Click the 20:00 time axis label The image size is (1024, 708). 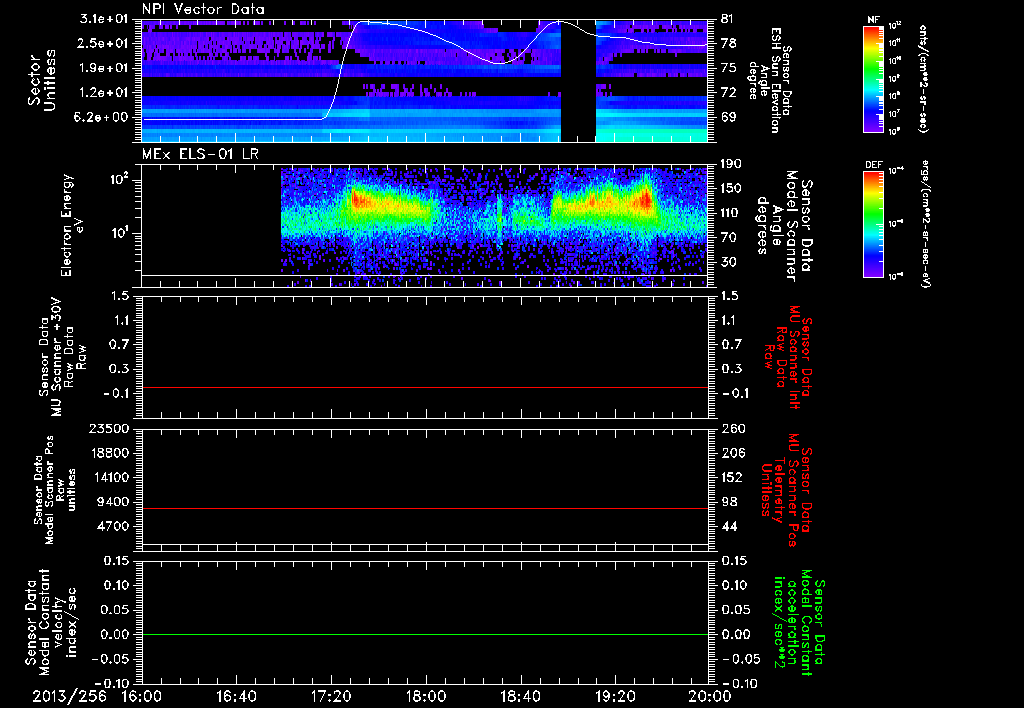710,696
